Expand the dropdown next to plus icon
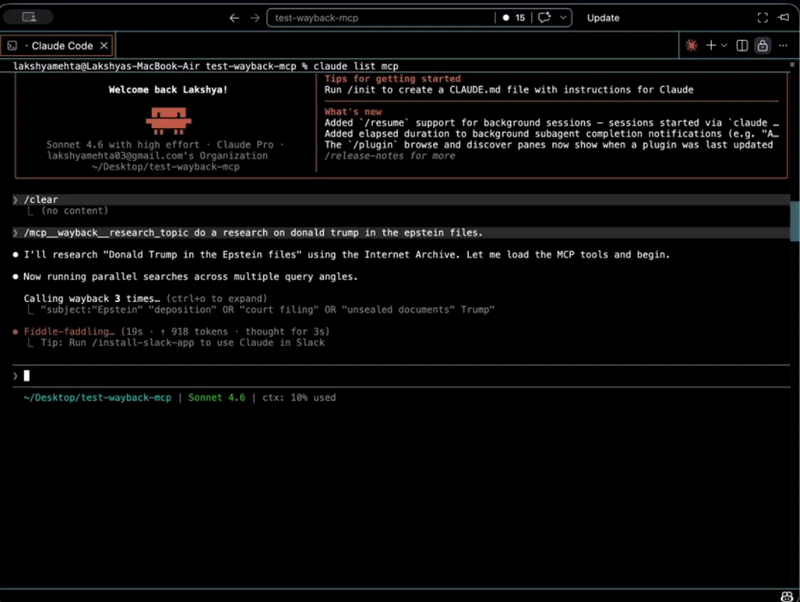Screen dimensions: 800x602 (x=724, y=45)
